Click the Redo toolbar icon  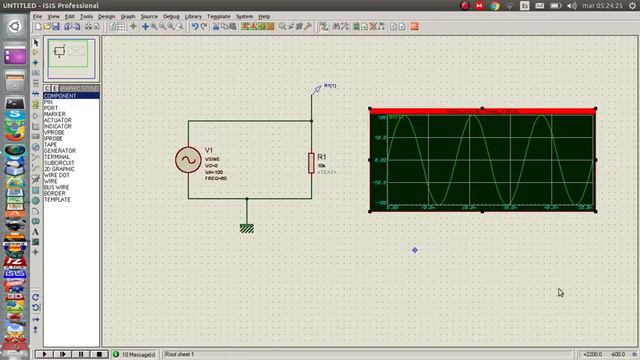point(204,27)
